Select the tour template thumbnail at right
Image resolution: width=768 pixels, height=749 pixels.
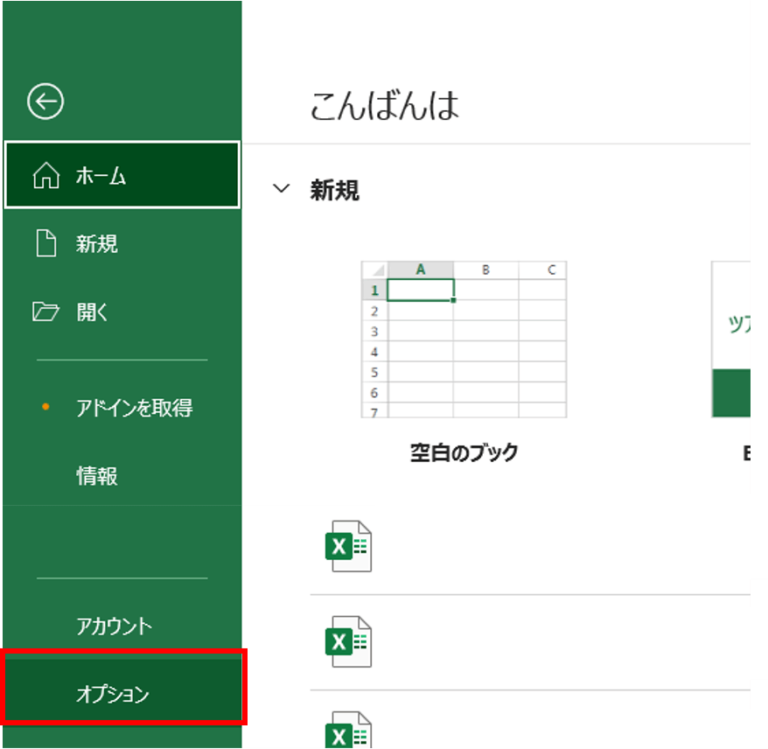click(731, 339)
